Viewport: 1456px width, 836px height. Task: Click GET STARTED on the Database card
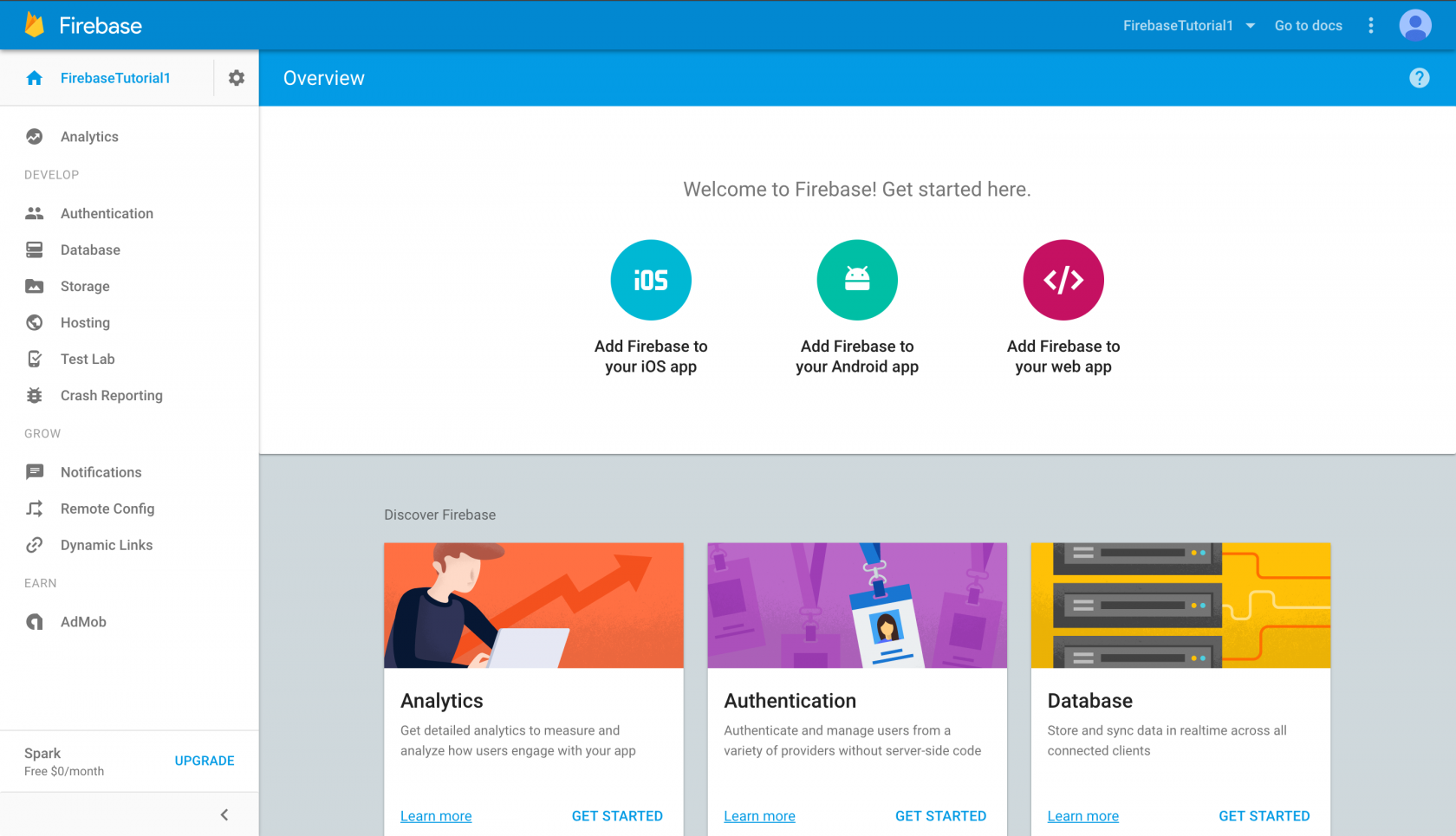tap(1264, 815)
